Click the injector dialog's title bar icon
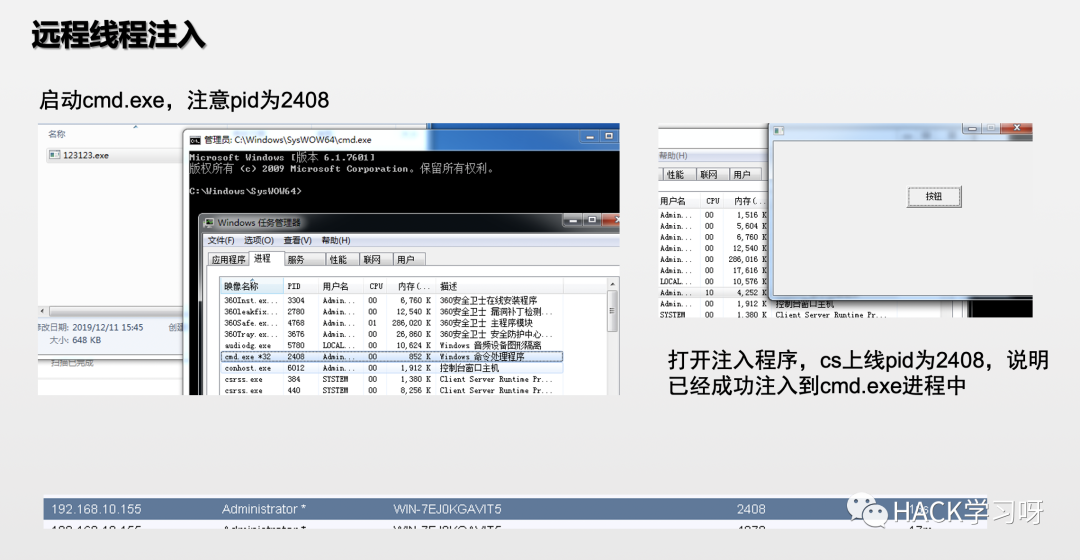 tap(778, 130)
